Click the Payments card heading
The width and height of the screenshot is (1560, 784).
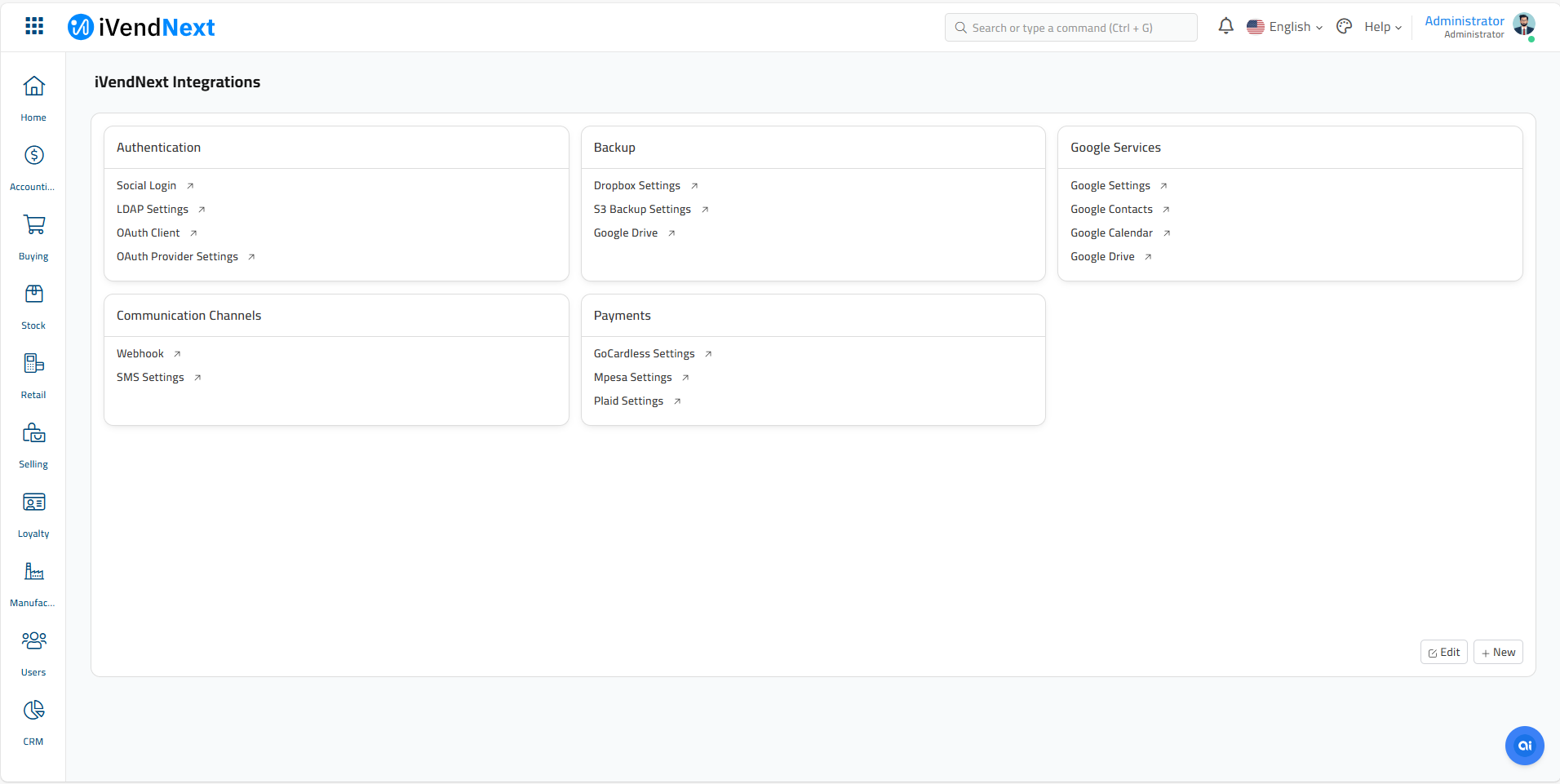(622, 316)
